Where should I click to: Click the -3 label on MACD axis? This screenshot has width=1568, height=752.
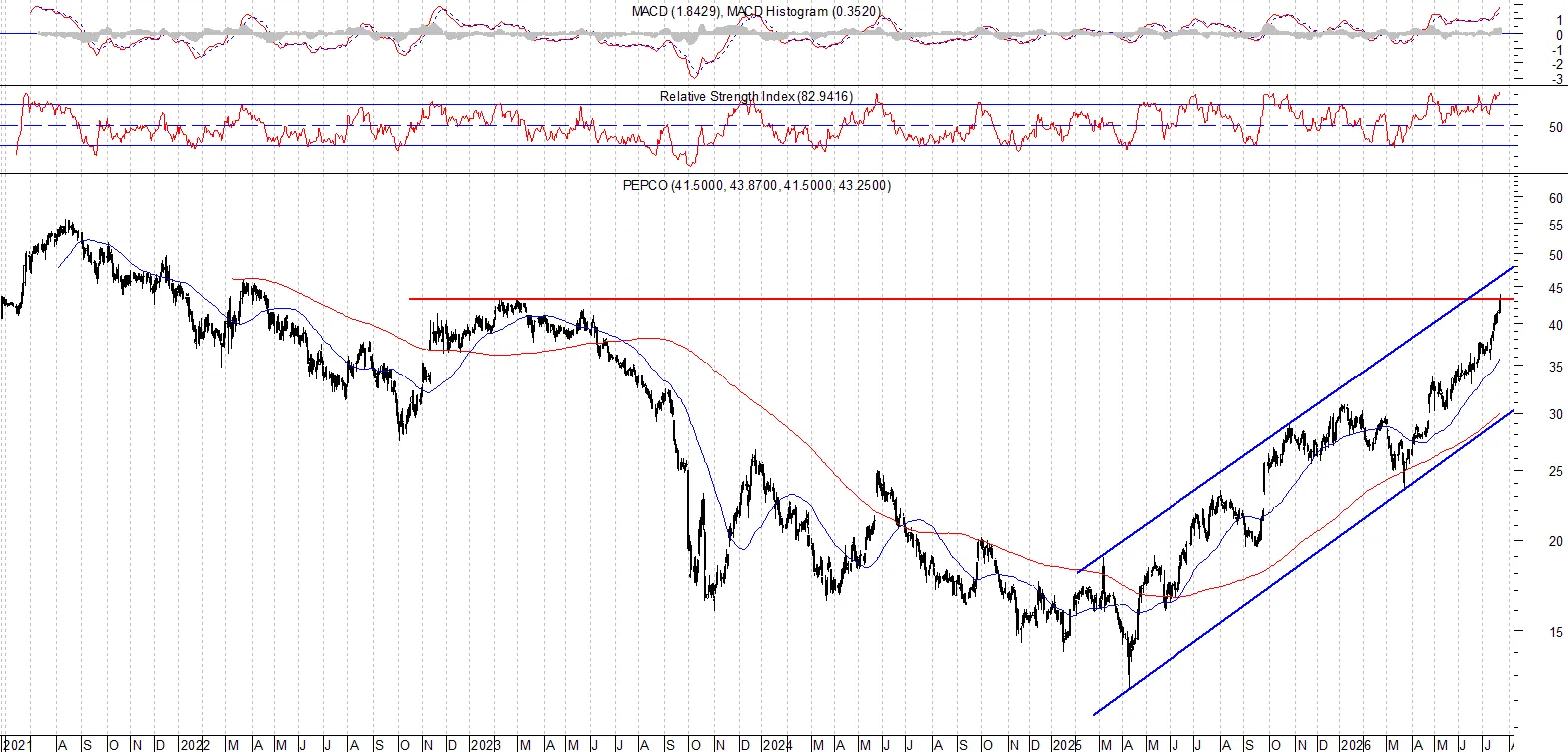pyautogui.click(x=1558, y=79)
